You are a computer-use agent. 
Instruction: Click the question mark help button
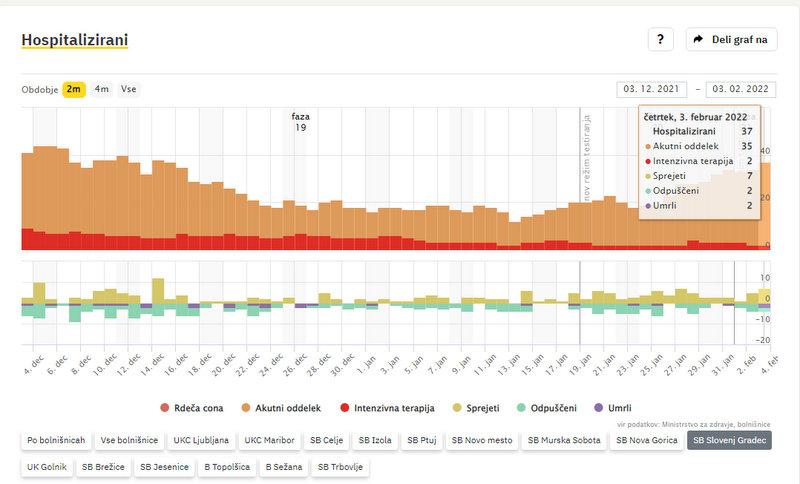point(660,39)
